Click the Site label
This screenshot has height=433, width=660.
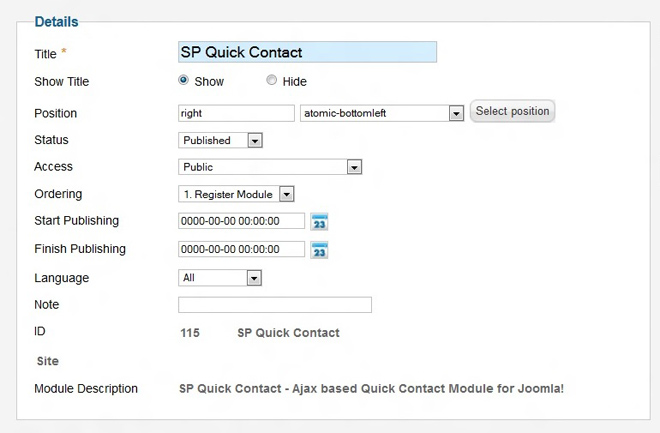click(x=47, y=361)
